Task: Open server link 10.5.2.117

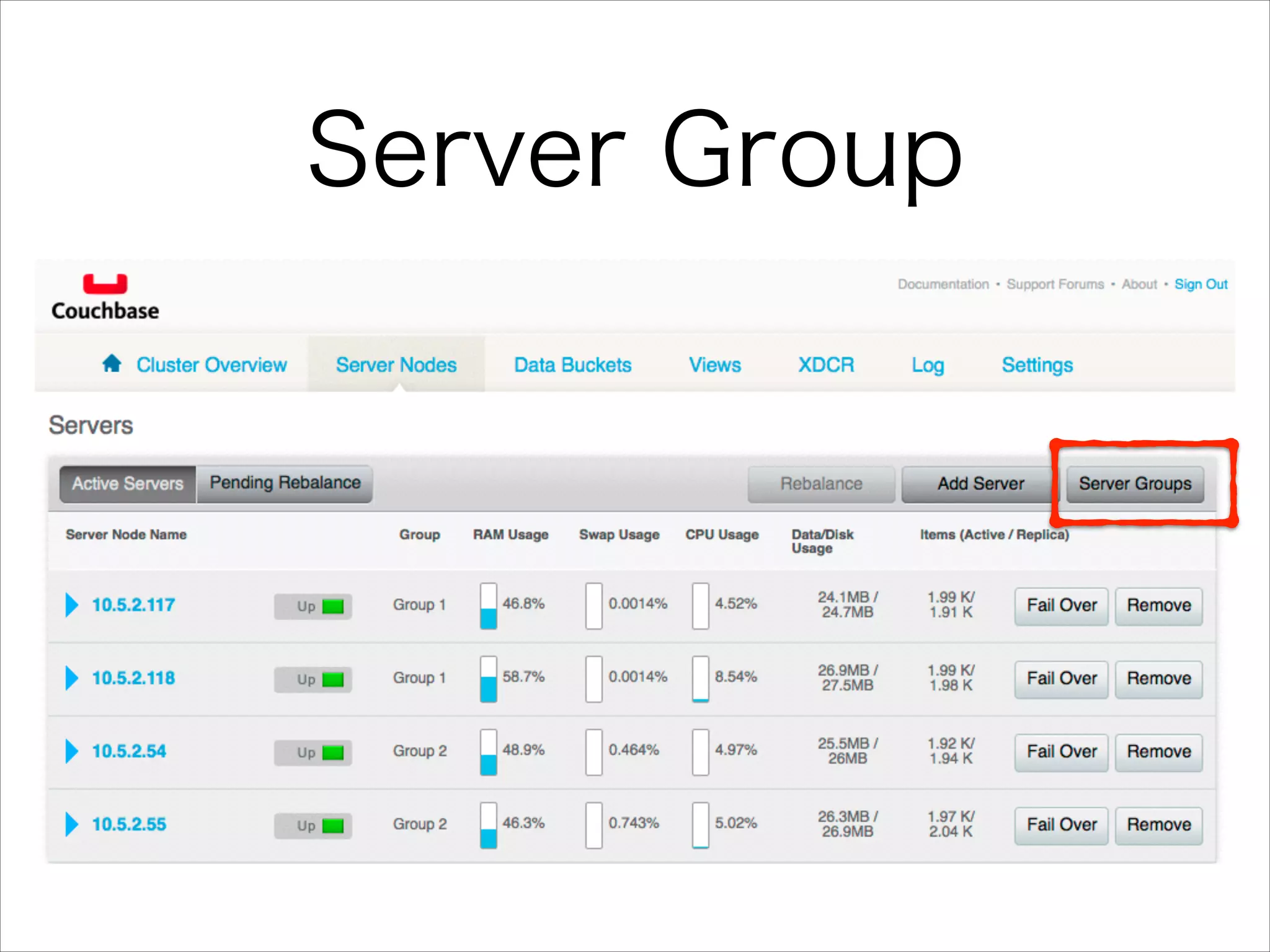Action: click(133, 605)
